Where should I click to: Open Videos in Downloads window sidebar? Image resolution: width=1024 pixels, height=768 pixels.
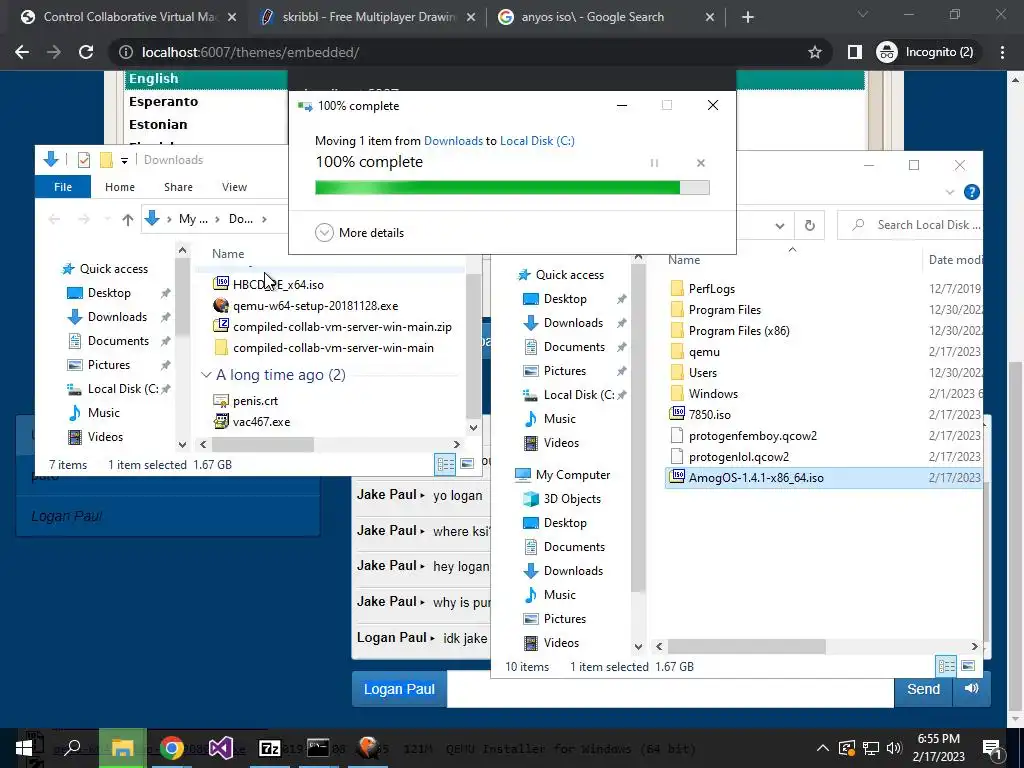[105, 437]
